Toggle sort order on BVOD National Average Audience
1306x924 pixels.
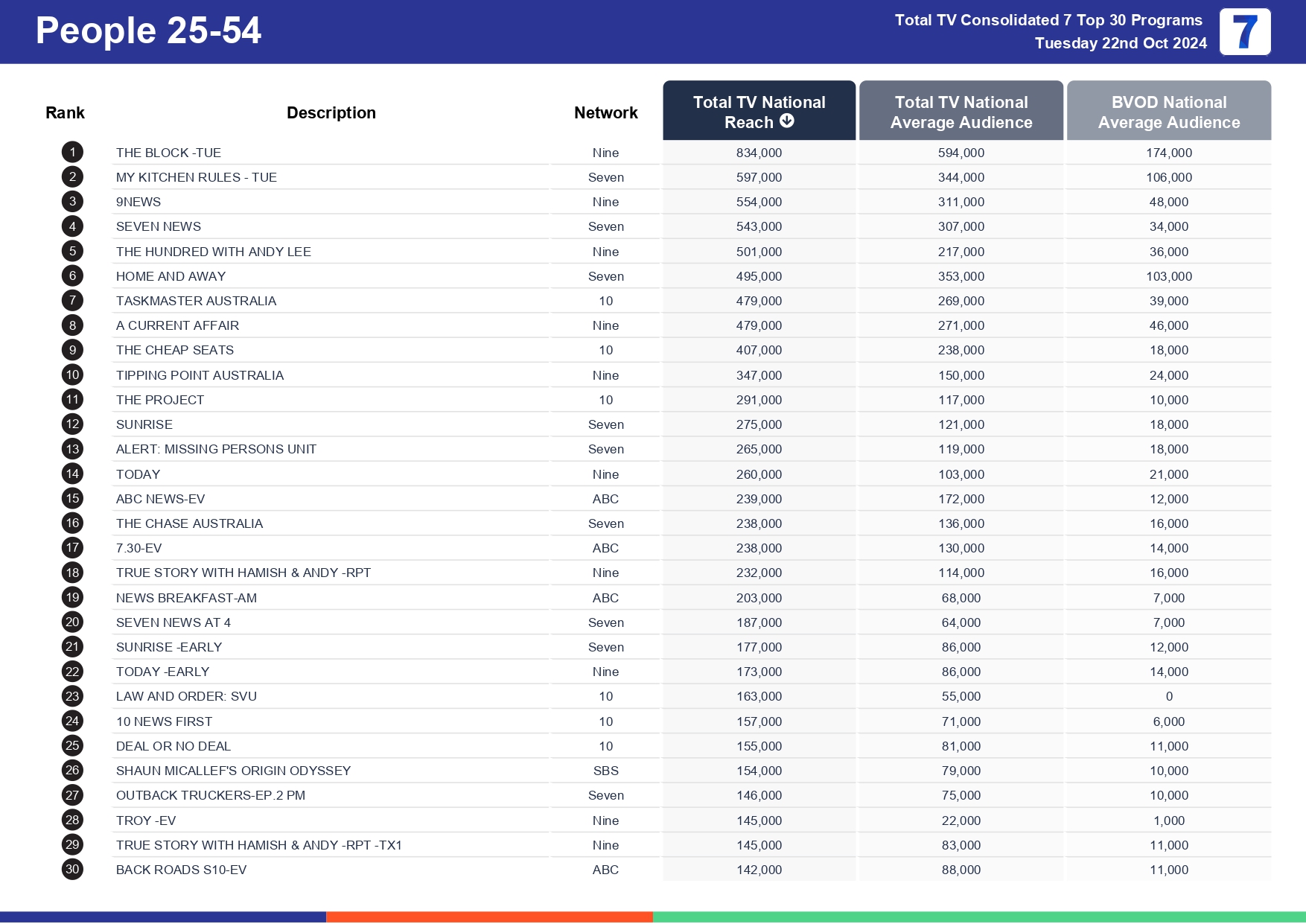click(x=1169, y=112)
